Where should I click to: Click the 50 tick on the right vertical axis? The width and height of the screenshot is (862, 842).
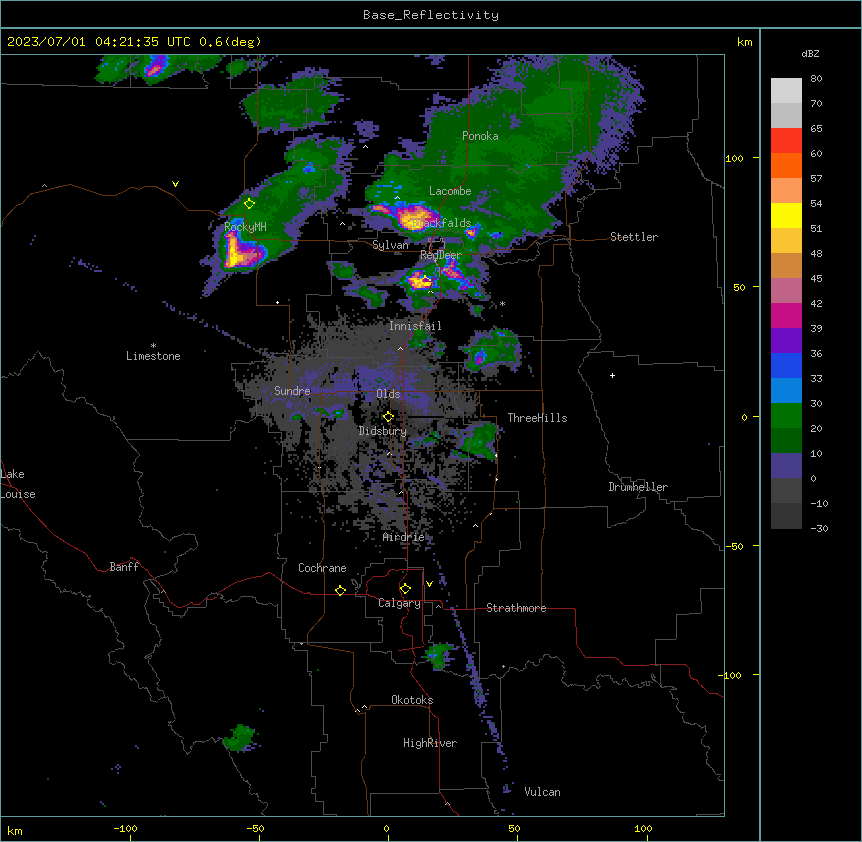(739, 287)
